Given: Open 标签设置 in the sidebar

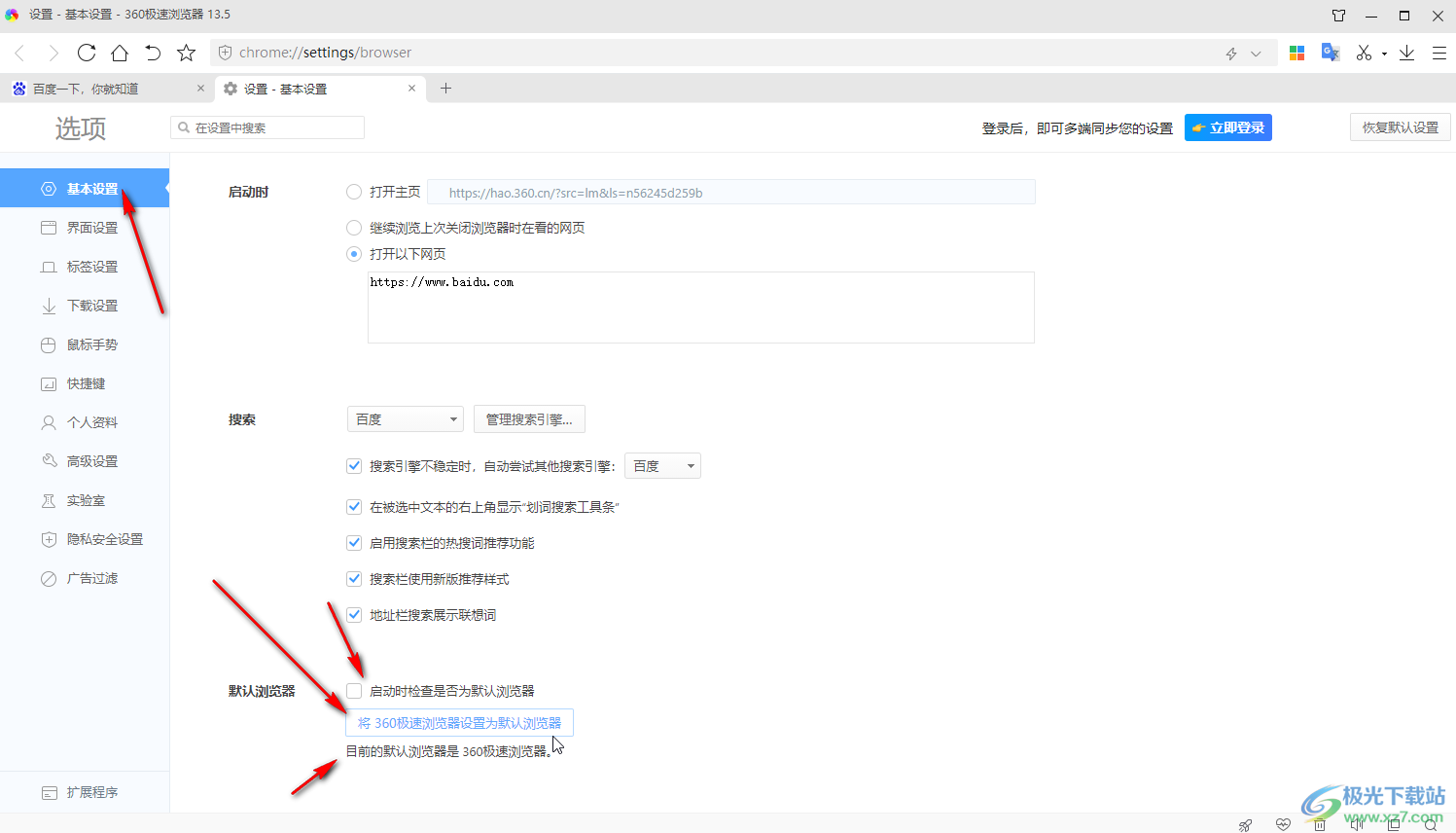Looking at the screenshot, I should [85, 267].
